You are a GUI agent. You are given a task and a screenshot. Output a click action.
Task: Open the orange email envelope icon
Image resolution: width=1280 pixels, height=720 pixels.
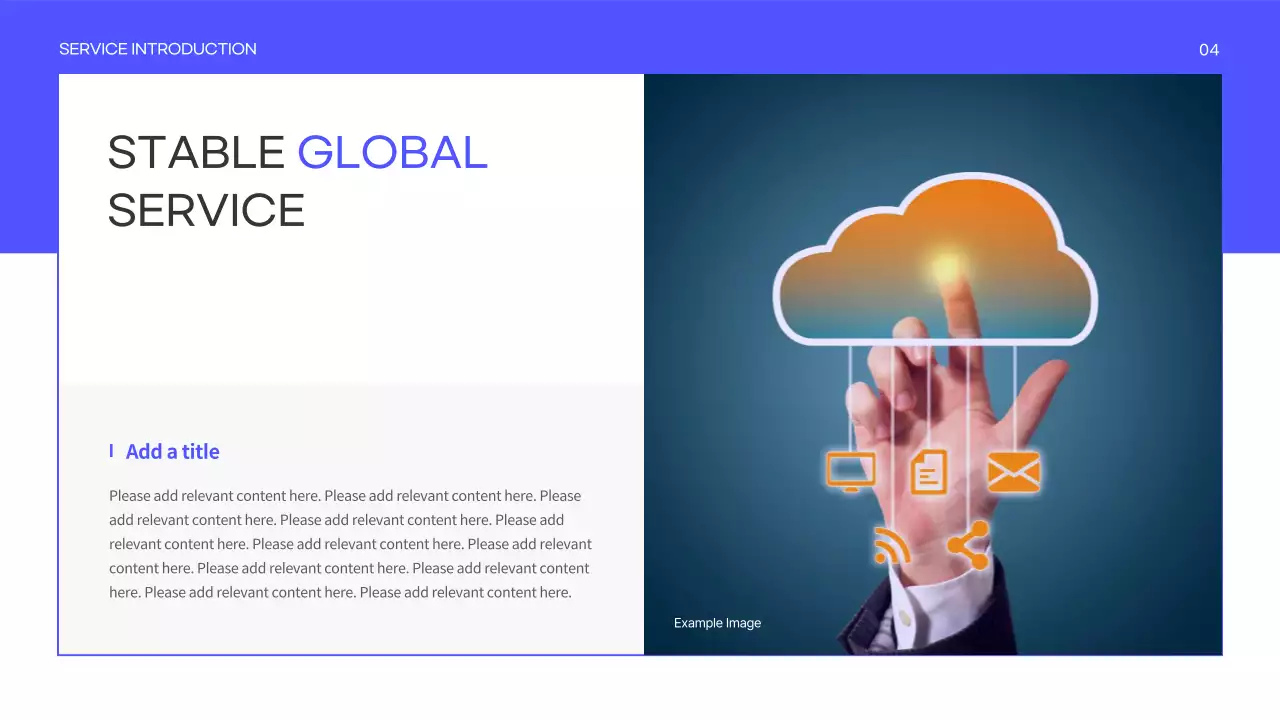click(1014, 469)
